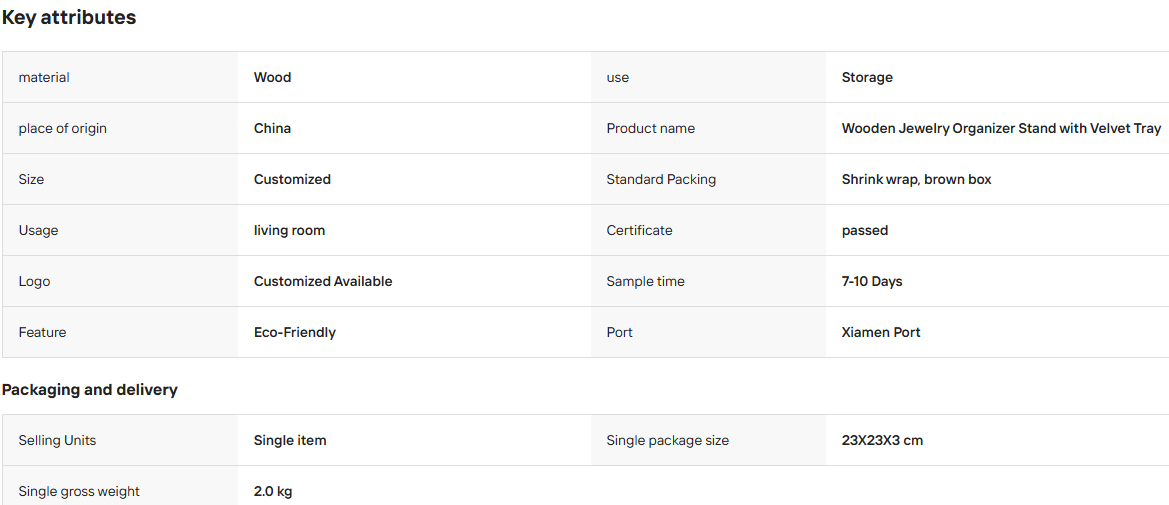Viewport: 1169px width, 505px height.
Task: Click the Packaging and delivery heading
Action: tap(89, 390)
